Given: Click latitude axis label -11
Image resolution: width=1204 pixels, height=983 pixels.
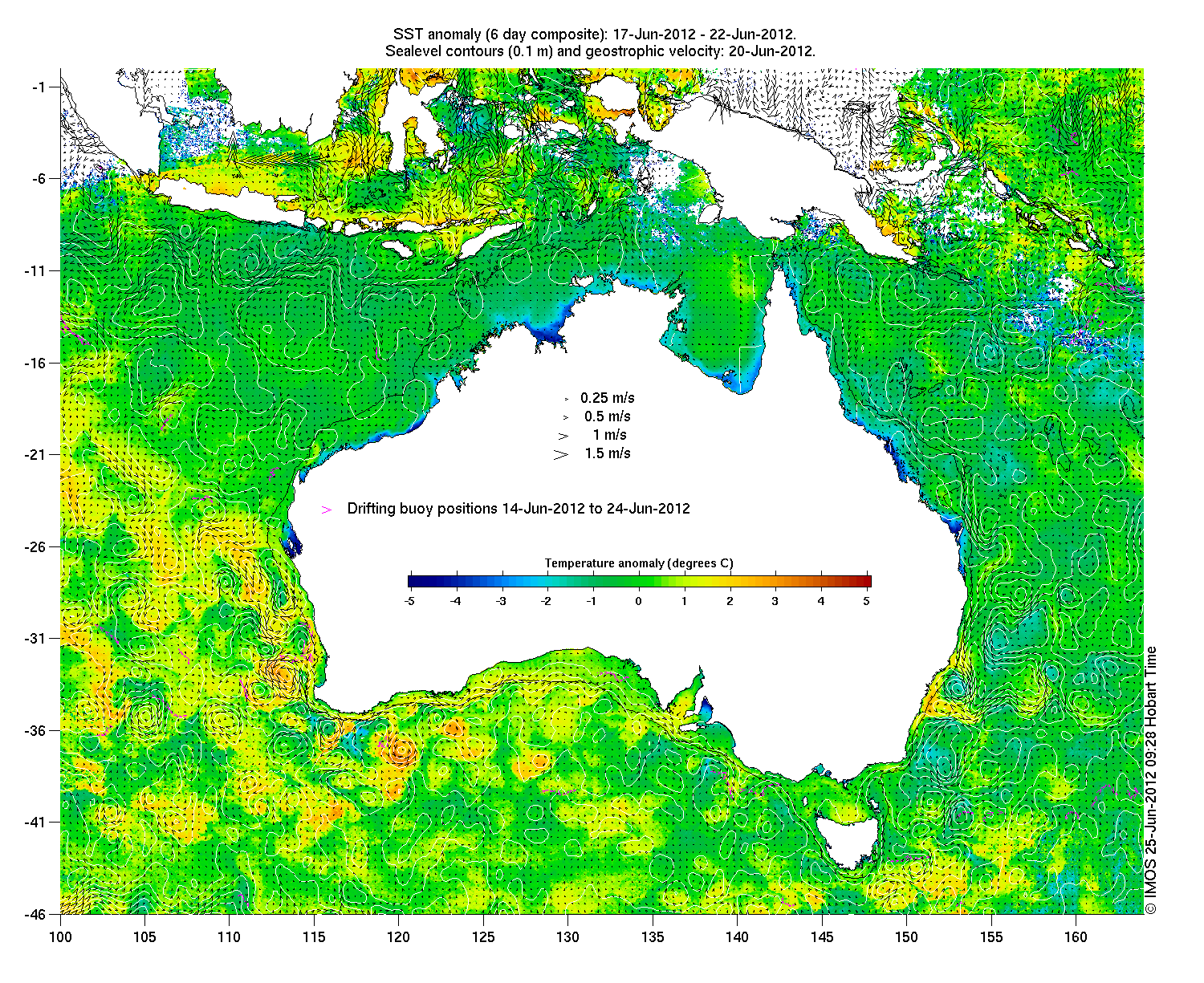Looking at the screenshot, I should coord(36,270).
